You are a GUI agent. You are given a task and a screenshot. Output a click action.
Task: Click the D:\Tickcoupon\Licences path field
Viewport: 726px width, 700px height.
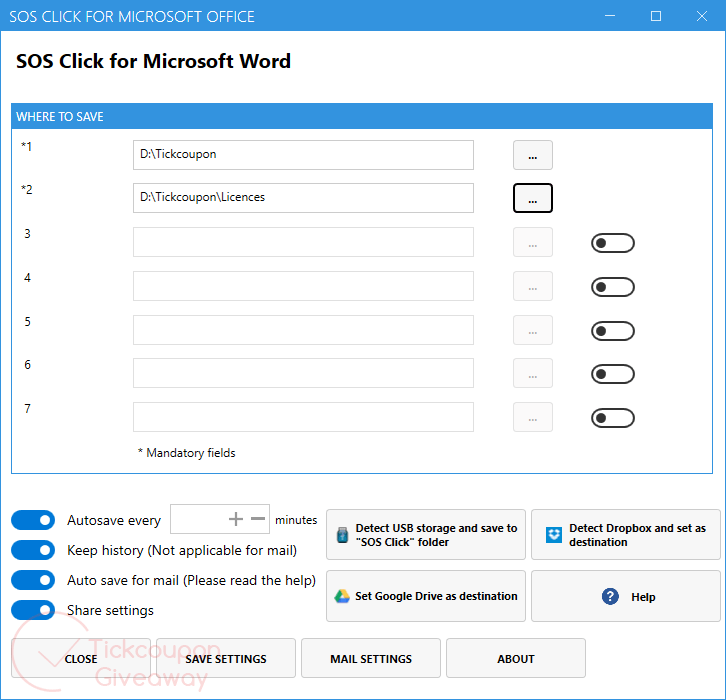pos(303,198)
